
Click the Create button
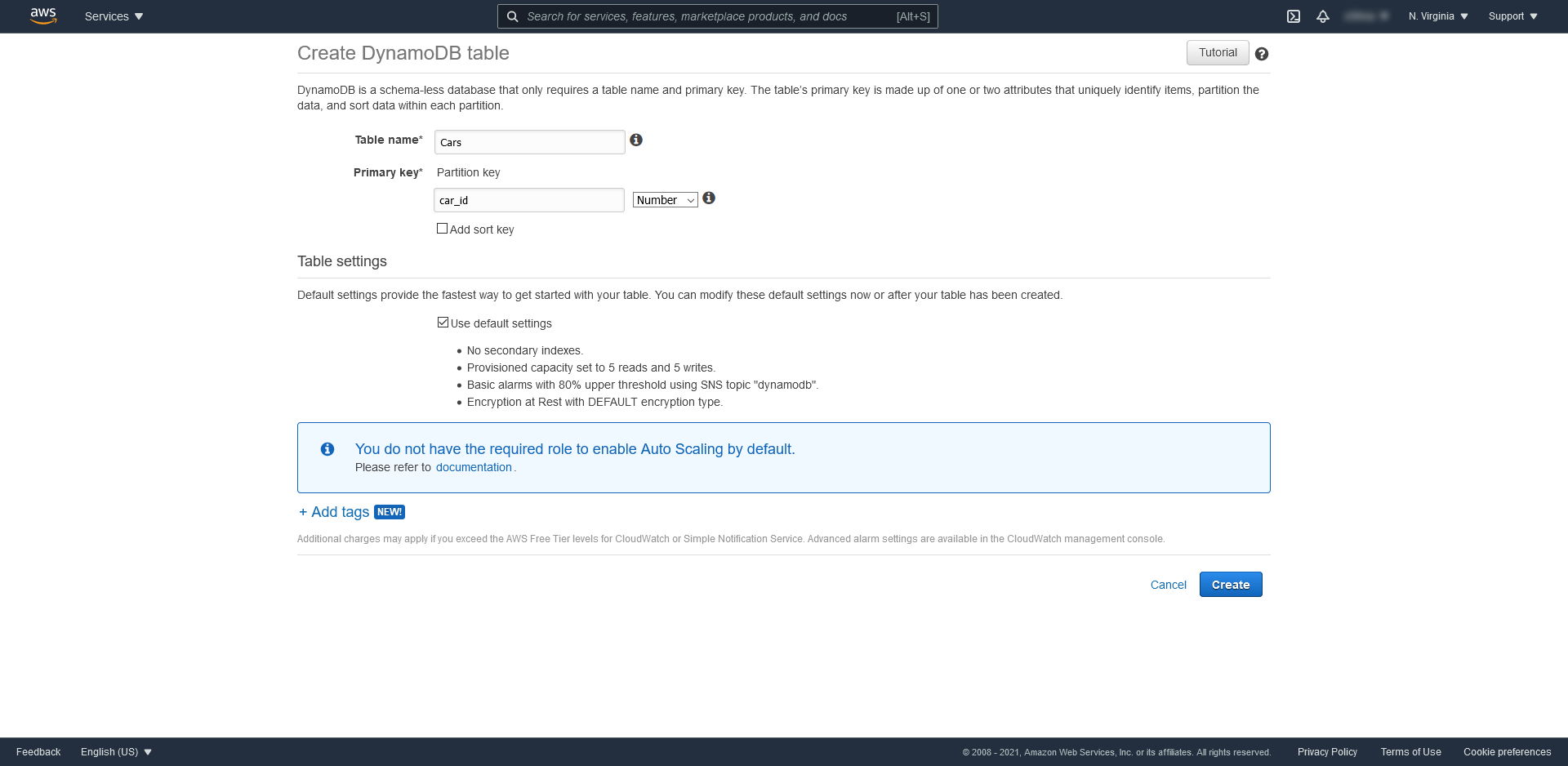pos(1231,585)
